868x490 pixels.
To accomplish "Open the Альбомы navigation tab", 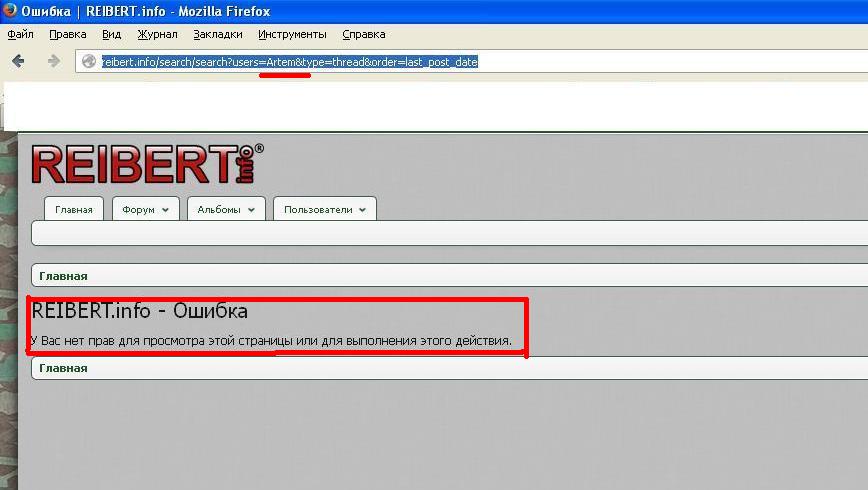I will pos(226,209).
